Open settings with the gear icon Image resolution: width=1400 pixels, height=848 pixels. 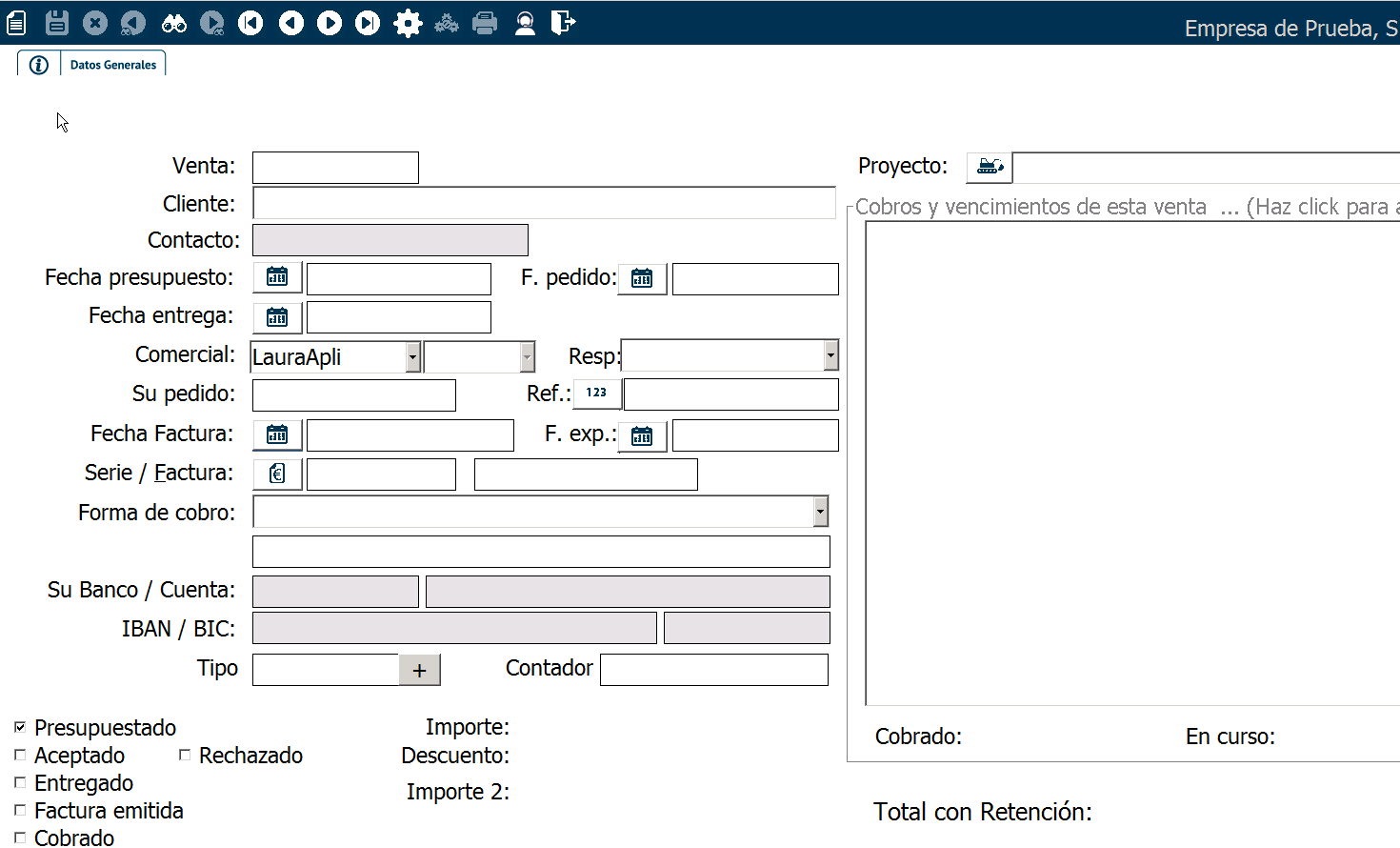[408, 23]
